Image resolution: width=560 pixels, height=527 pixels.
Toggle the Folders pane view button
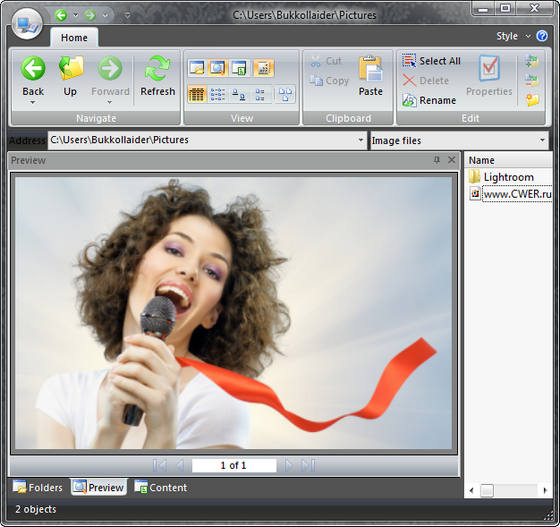point(197,67)
